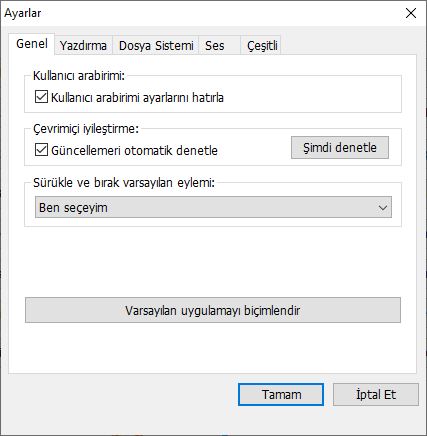This screenshot has width=427, height=436.
Task: Go to the Çeşitli tab
Action: (262, 45)
